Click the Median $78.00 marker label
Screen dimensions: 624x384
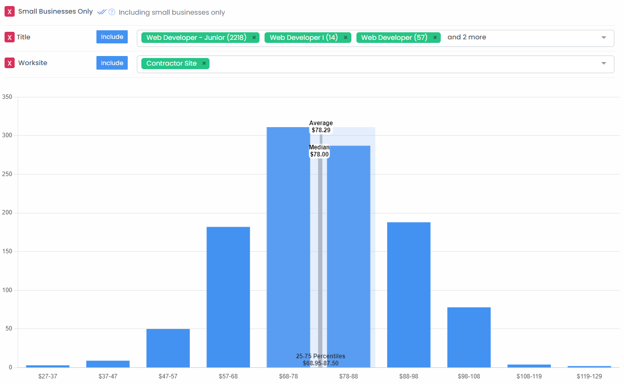pyautogui.click(x=319, y=151)
